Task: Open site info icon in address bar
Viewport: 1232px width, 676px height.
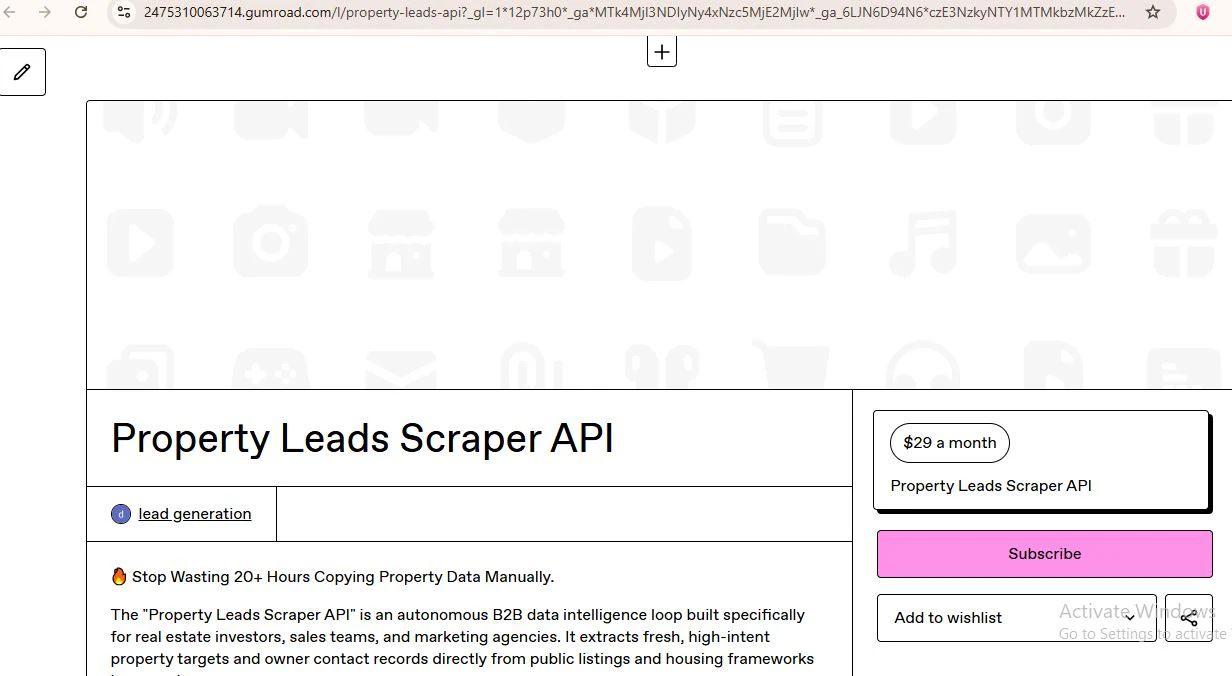Action: pyautogui.click(x=124, y=13)
